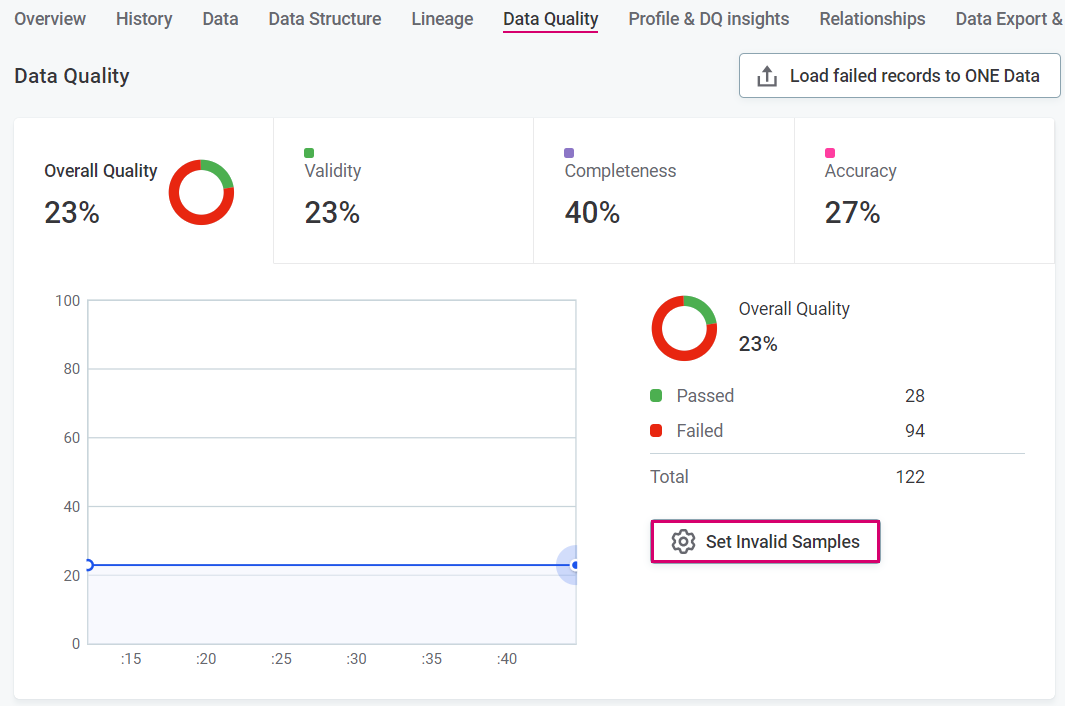Click the green Validity indicator square
The width and height of the screenshot is (1065, 706).
[309, 153]
